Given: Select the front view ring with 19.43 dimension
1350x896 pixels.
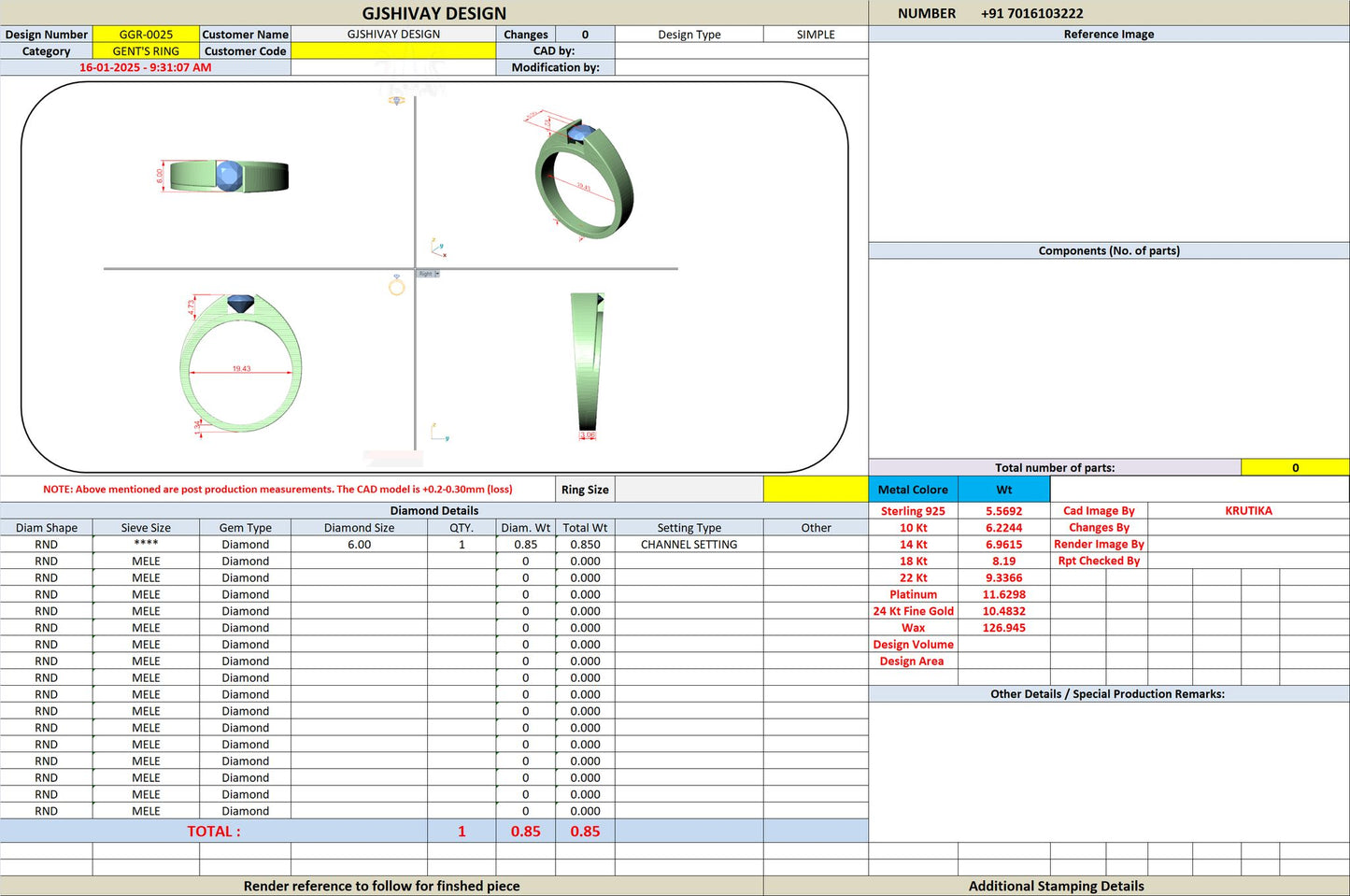Looking at the screenshot, I should coord(241,364).
